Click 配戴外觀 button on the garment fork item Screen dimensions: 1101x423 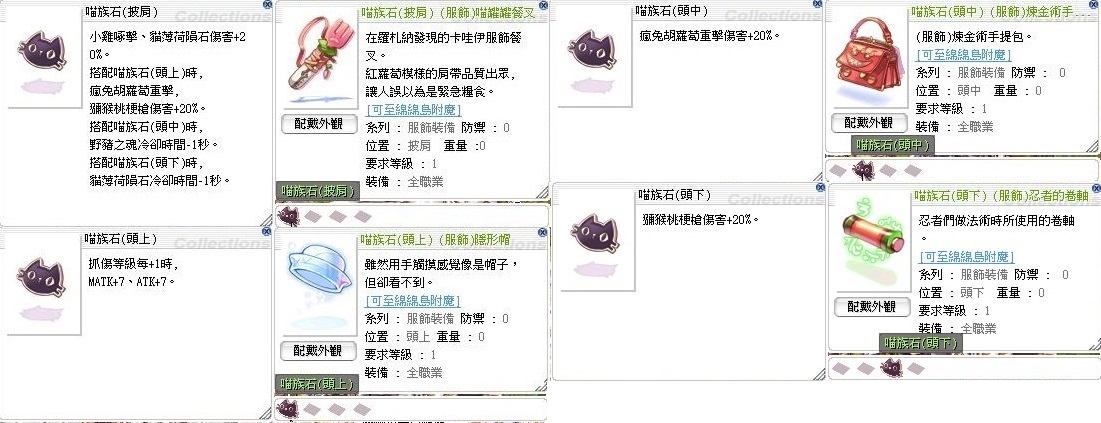click(318, 124)
